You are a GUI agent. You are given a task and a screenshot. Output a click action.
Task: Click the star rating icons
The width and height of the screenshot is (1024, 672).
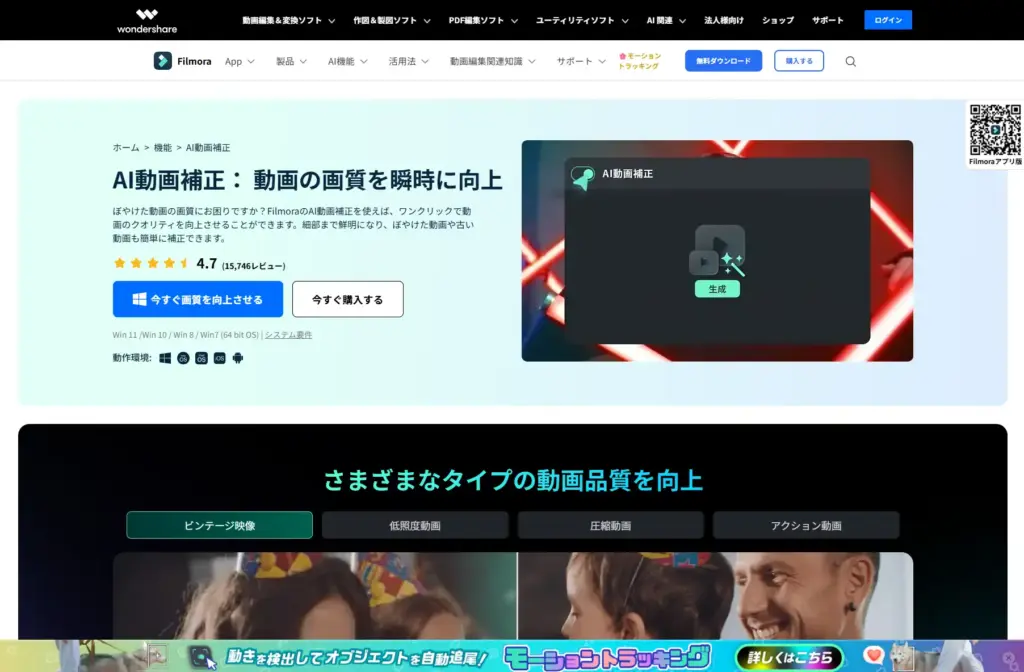click(152, 263)
